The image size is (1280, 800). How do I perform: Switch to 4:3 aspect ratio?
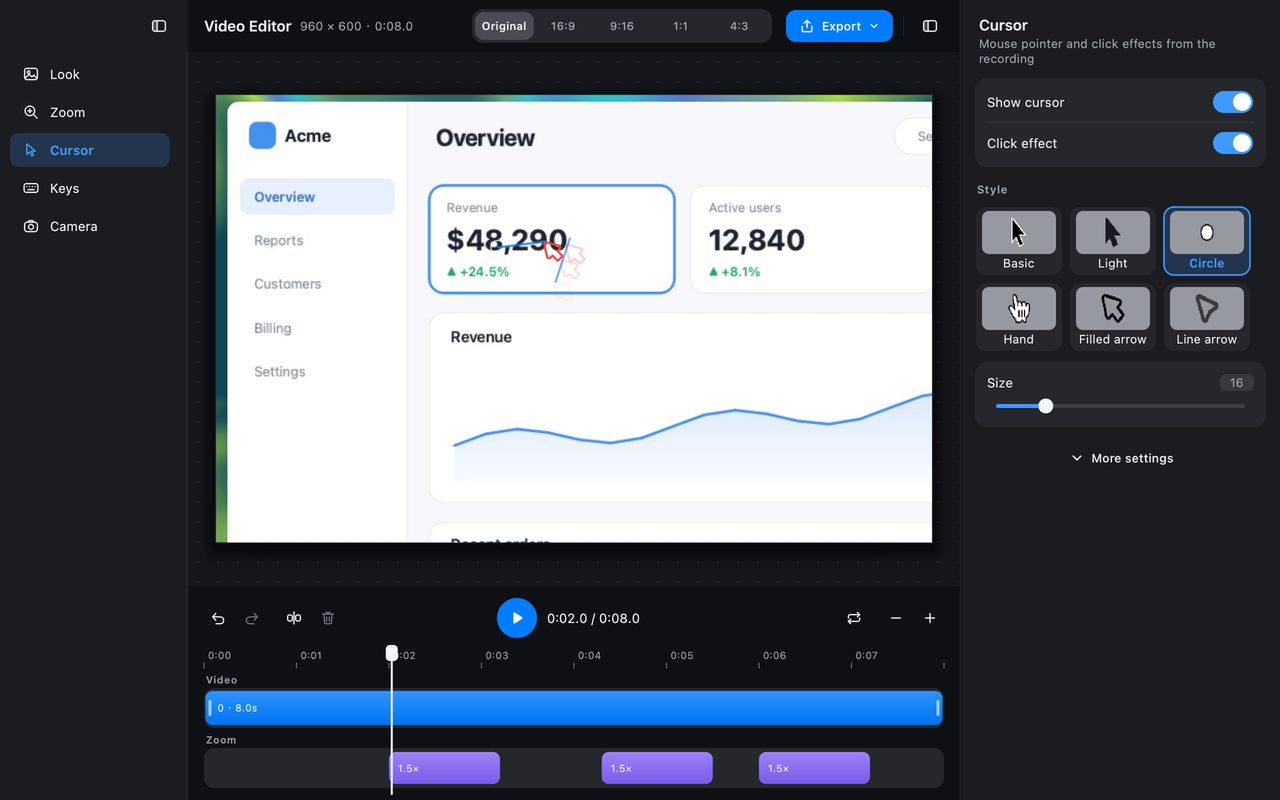(x=739, y=26)
